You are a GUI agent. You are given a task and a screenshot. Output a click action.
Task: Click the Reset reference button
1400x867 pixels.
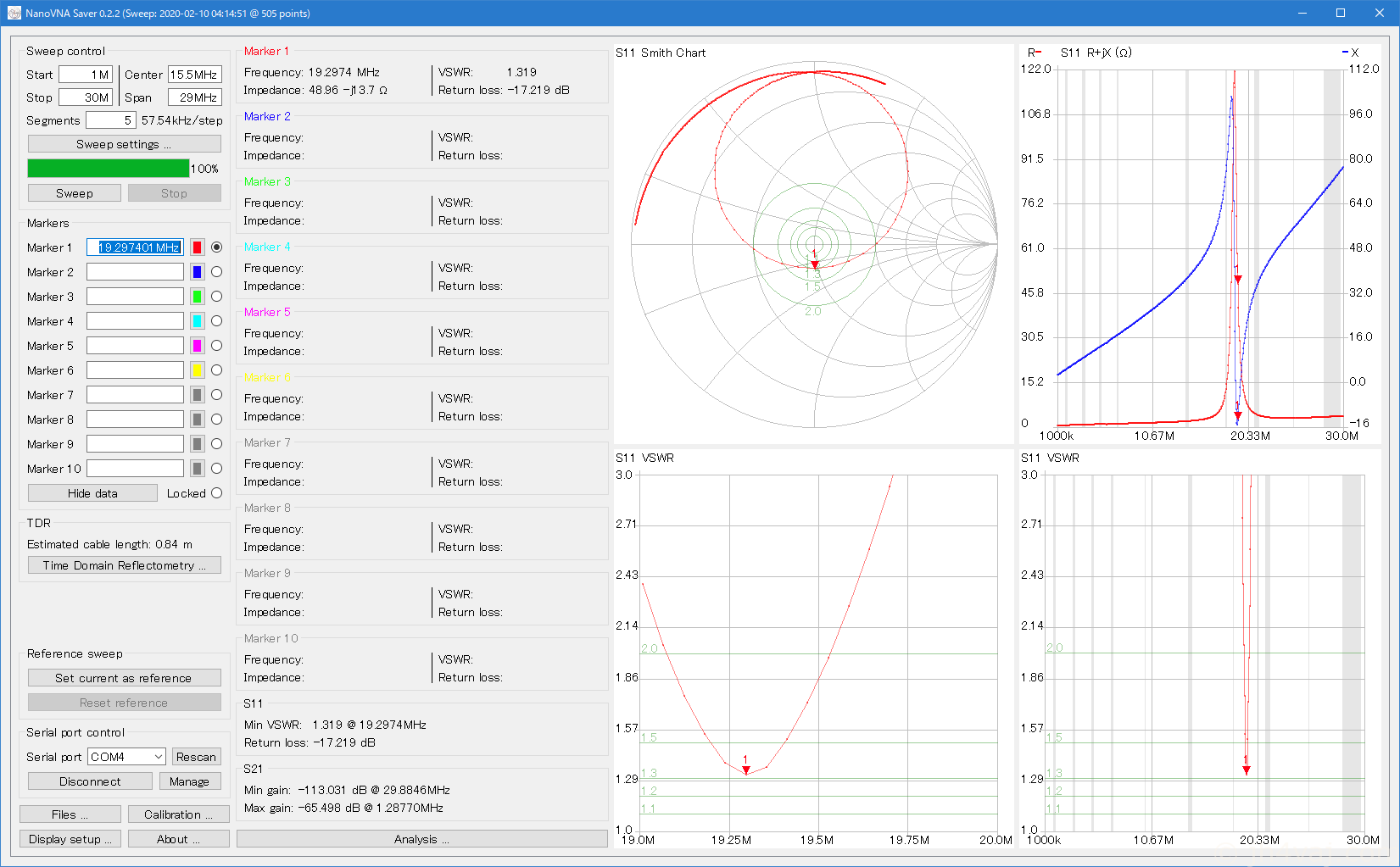coord(124,703)
